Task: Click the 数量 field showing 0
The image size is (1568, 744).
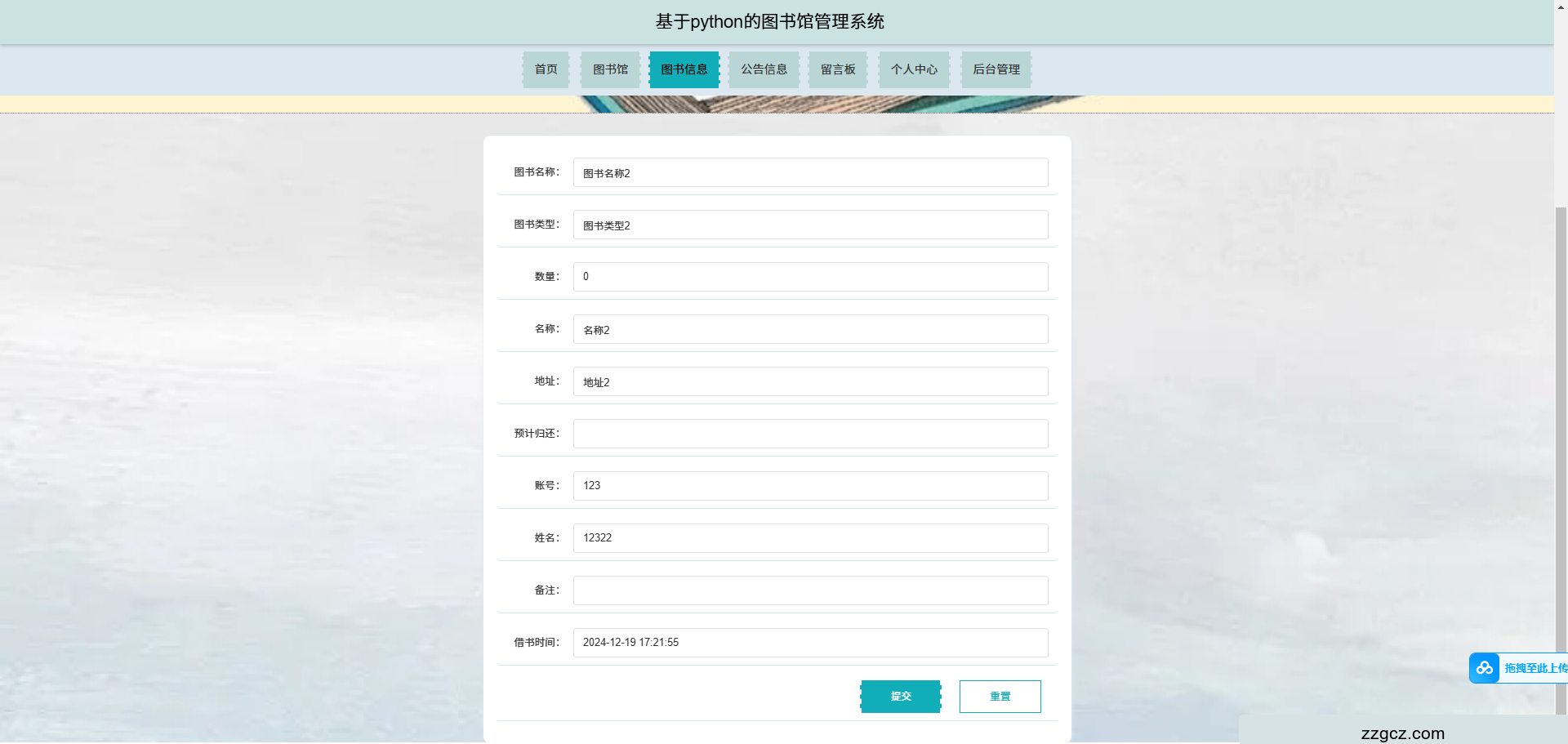Action: pyautogui.click(x=809, y=276)
